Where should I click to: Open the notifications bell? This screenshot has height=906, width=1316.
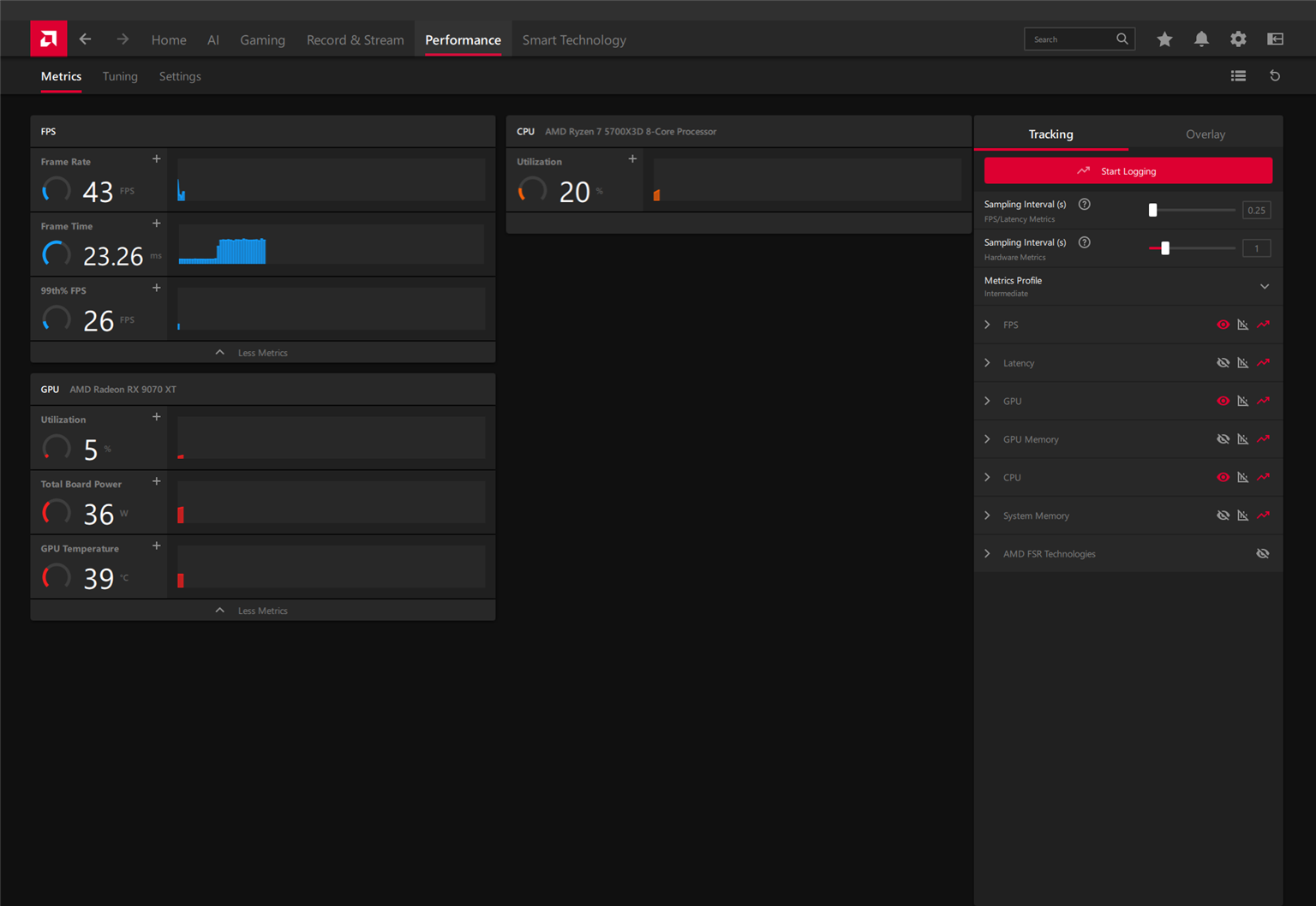click(x=1201, y=39)
